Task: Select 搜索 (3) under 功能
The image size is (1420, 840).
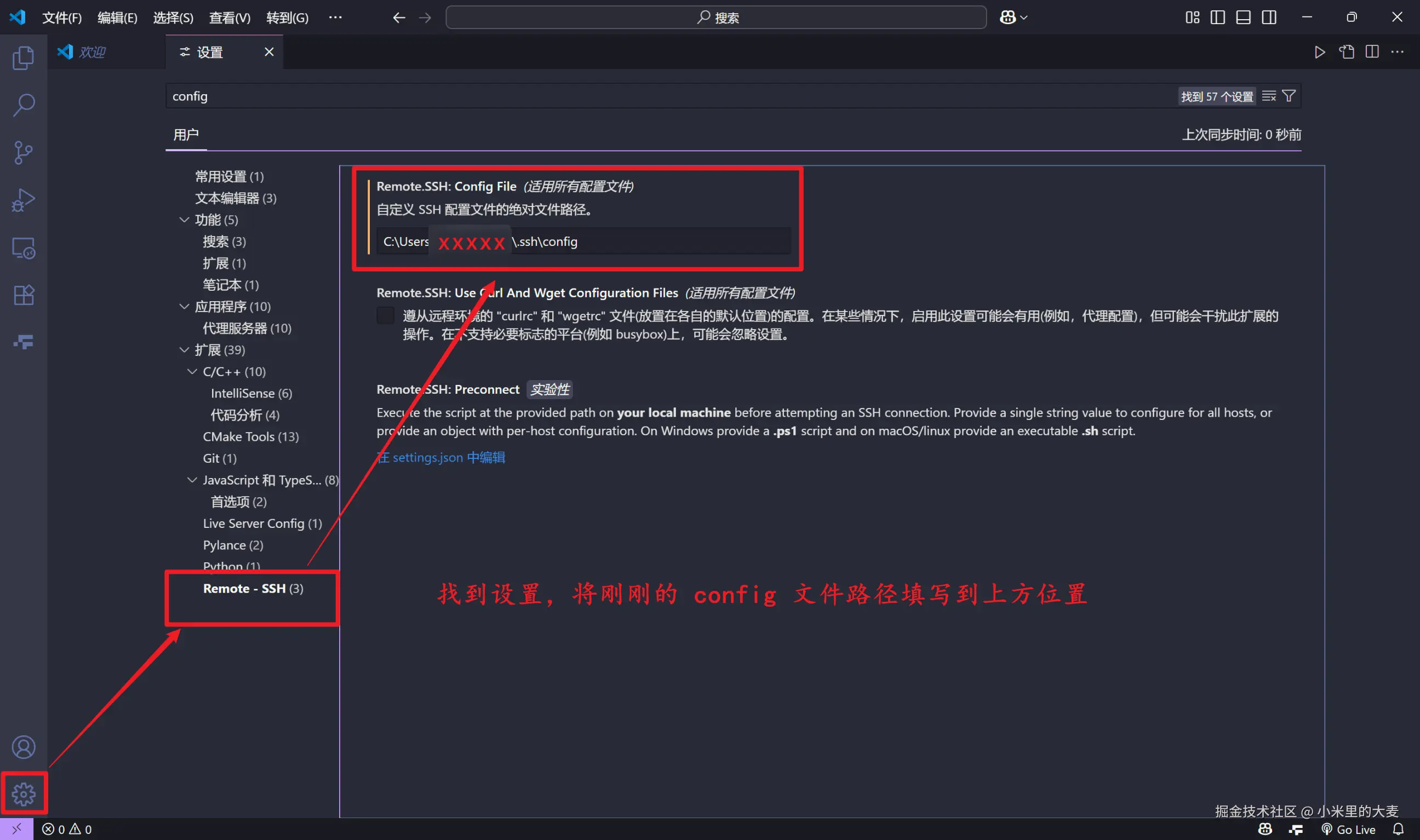Action: pyautogui.click(x=224, y=241)
